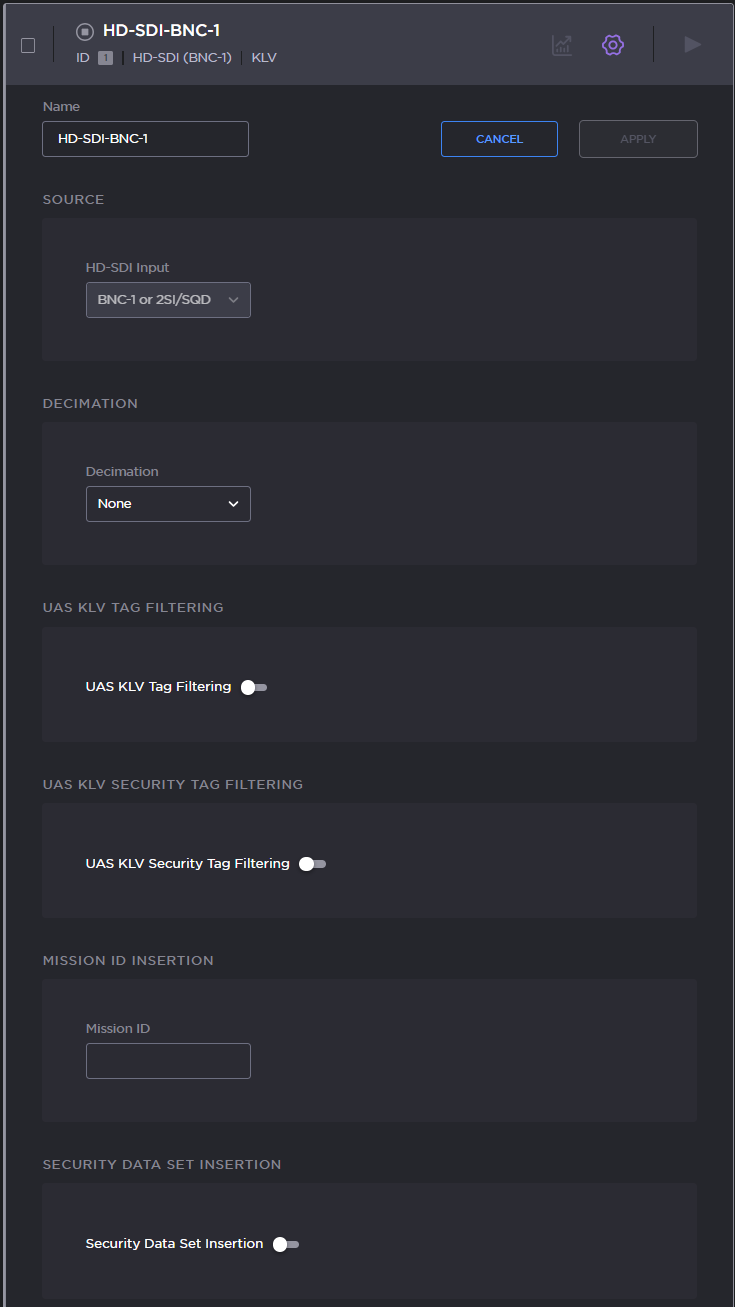The height and width of the screenshot is (1307, 735).
Task: Click the ID number 1 badge
Action: (x=105, y=58)
